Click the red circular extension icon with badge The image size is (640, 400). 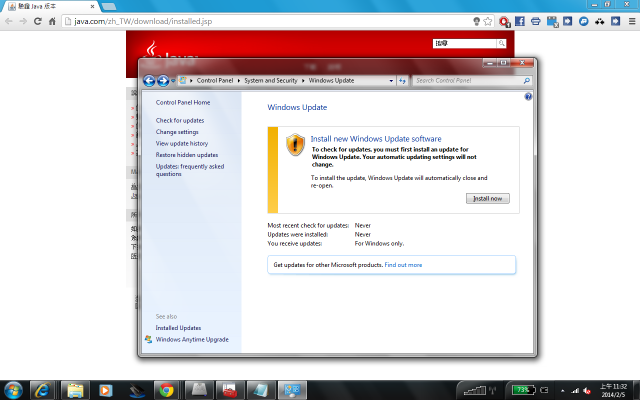point(504,22)
